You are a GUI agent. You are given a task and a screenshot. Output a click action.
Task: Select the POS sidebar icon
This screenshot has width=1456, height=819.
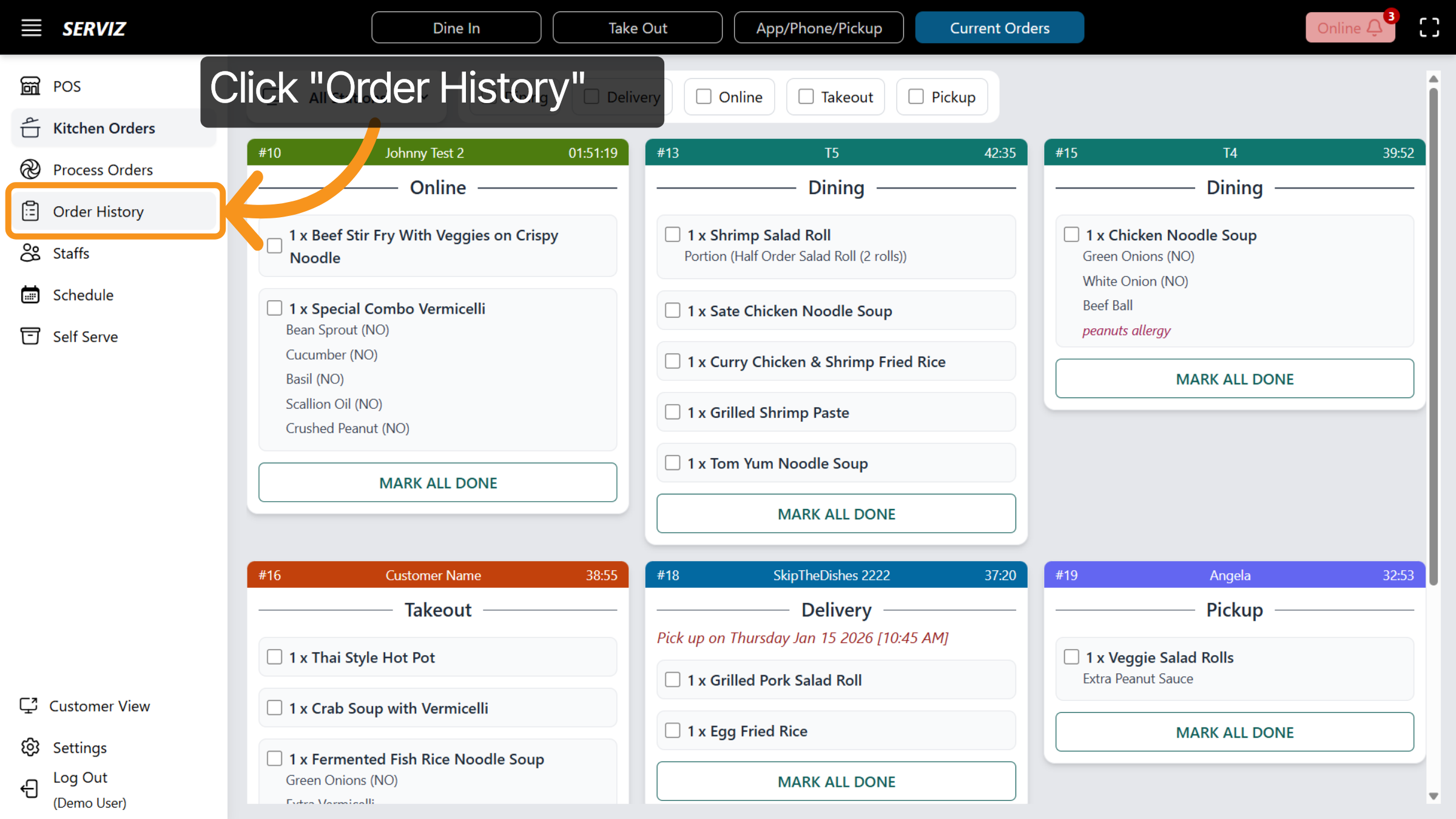pos(31,86)
